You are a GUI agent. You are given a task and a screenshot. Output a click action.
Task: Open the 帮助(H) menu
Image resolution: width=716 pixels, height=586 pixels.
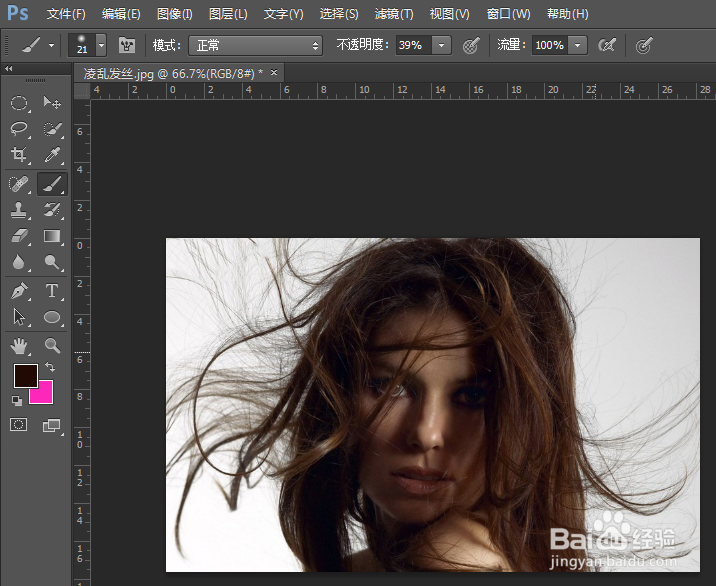[568, 14]
